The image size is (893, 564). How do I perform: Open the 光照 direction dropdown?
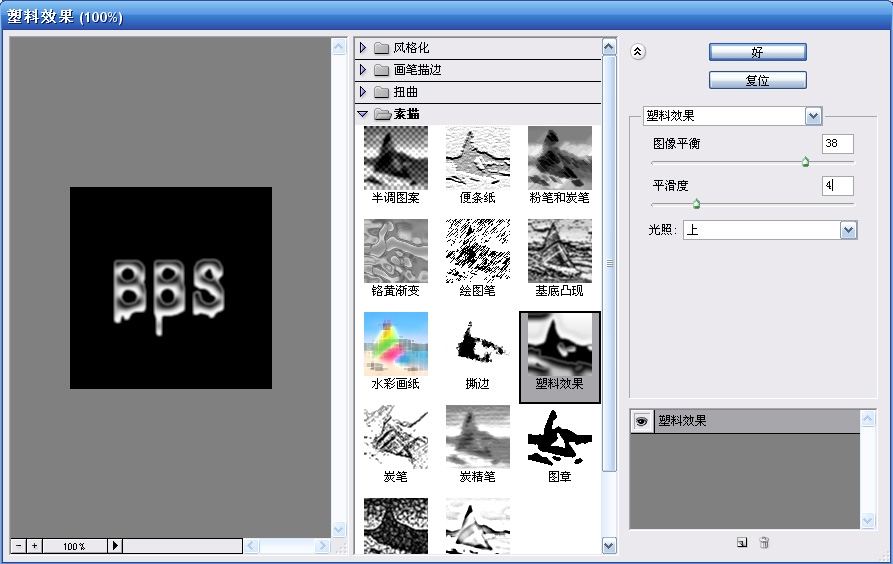[x=848, y=230]
